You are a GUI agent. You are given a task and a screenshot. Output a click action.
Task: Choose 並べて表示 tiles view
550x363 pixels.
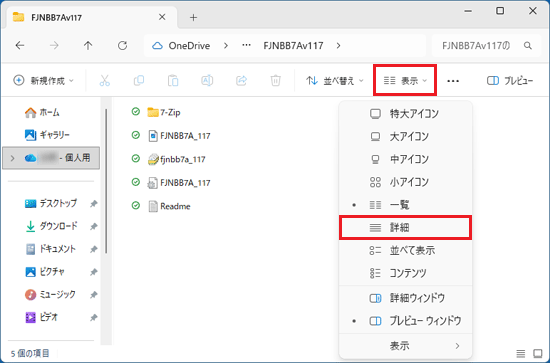405,251
